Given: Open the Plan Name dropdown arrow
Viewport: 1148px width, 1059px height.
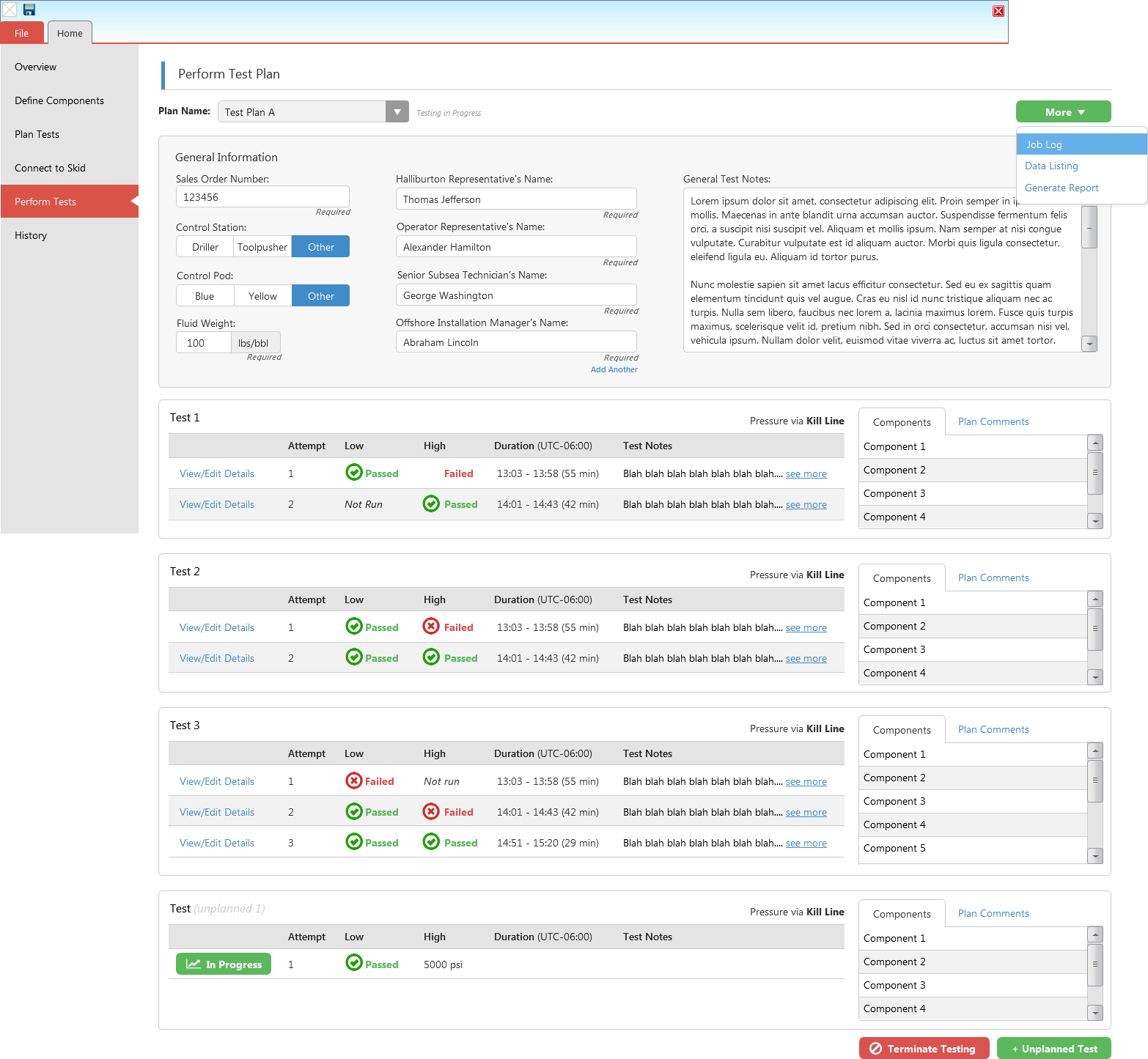Looking at the screenshot, I should tap(397, 112).
